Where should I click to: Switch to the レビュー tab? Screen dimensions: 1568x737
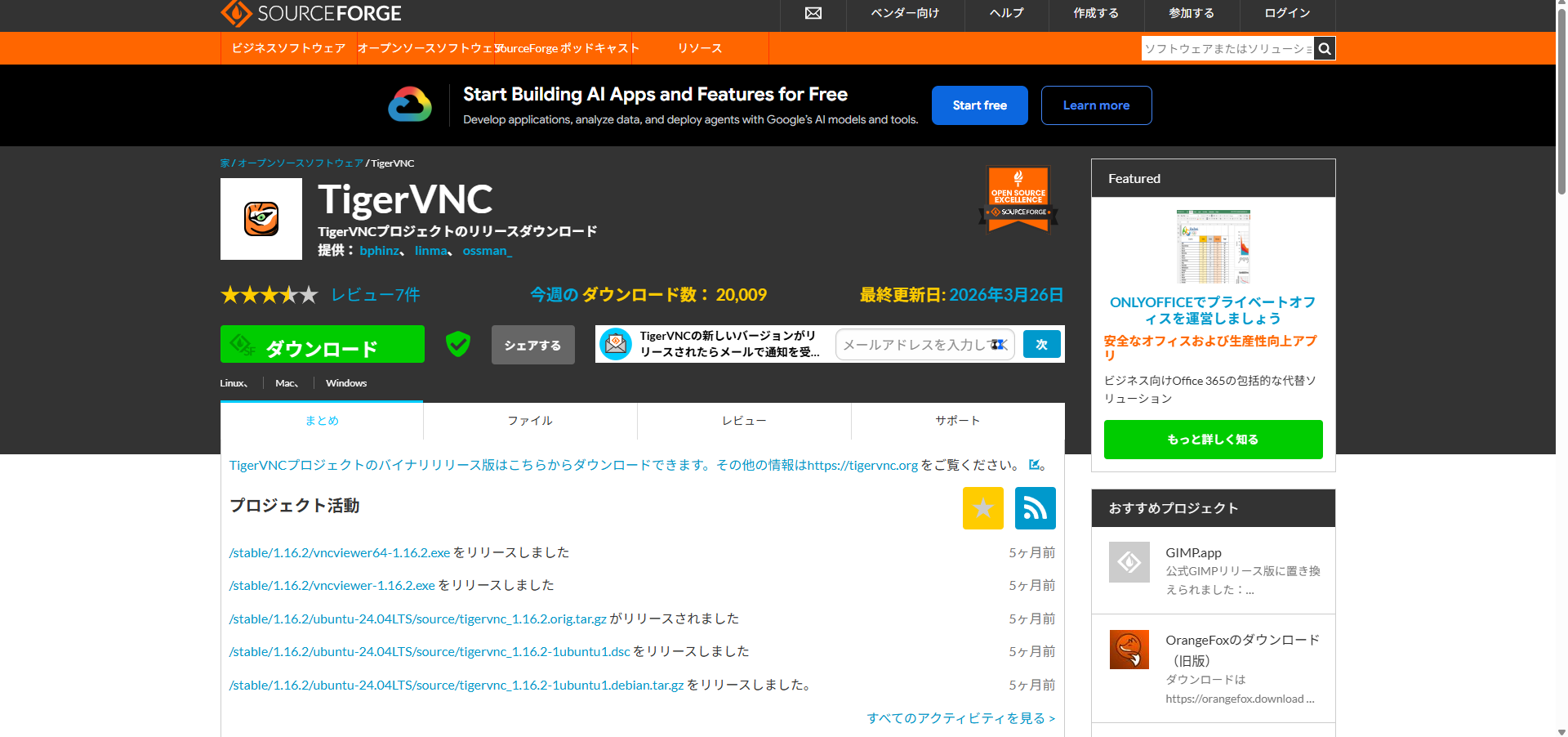coord(744,421)
